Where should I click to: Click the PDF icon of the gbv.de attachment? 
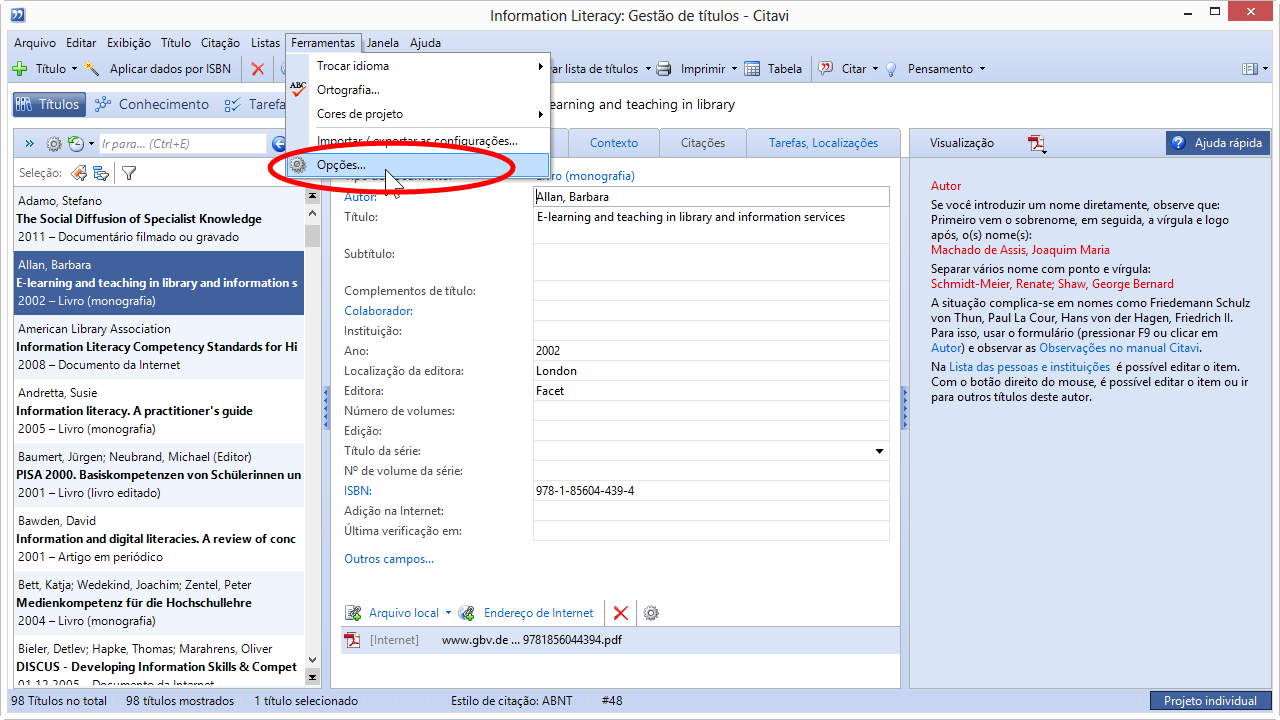coord(352,640)
